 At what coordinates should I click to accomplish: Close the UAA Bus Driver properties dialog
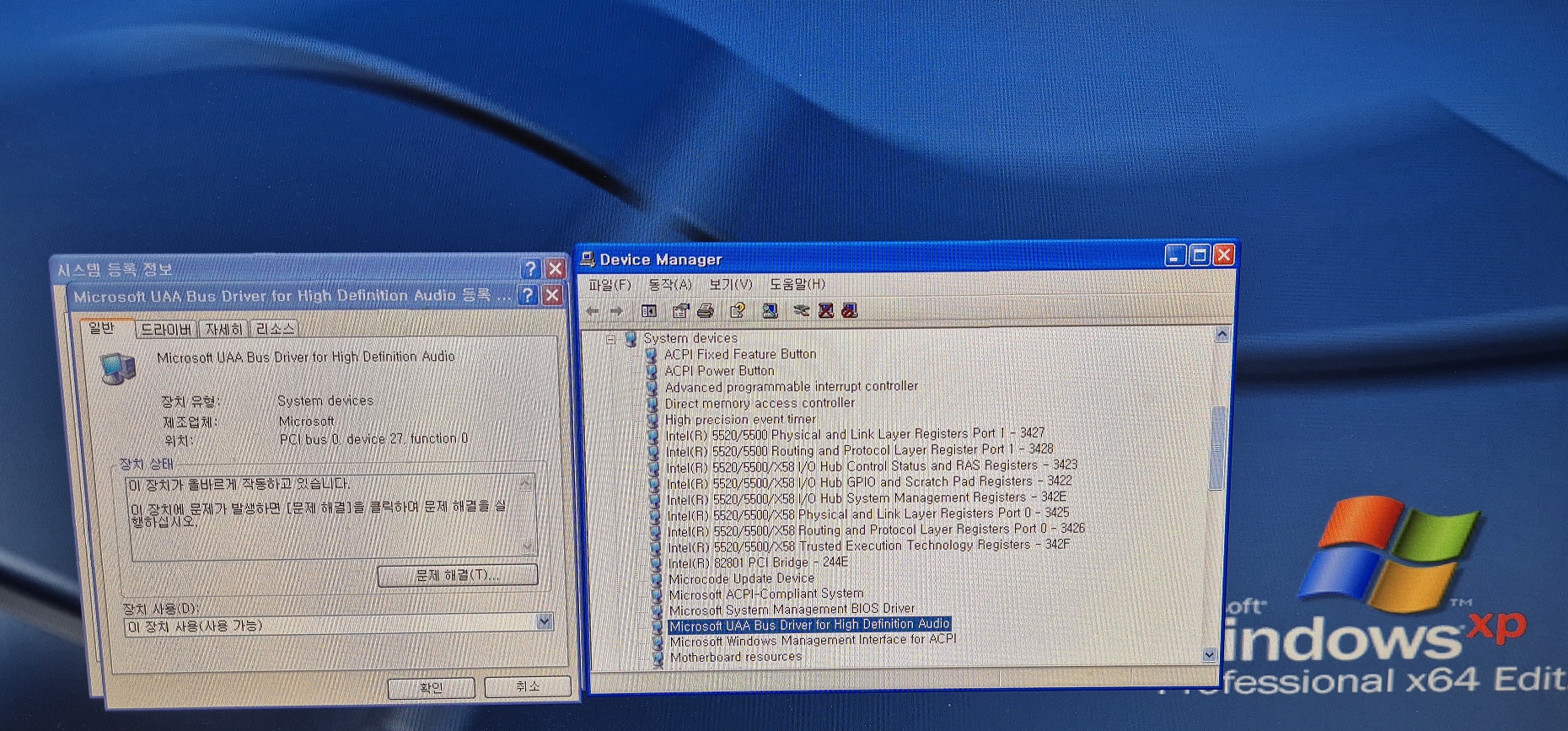click(552, 295)
